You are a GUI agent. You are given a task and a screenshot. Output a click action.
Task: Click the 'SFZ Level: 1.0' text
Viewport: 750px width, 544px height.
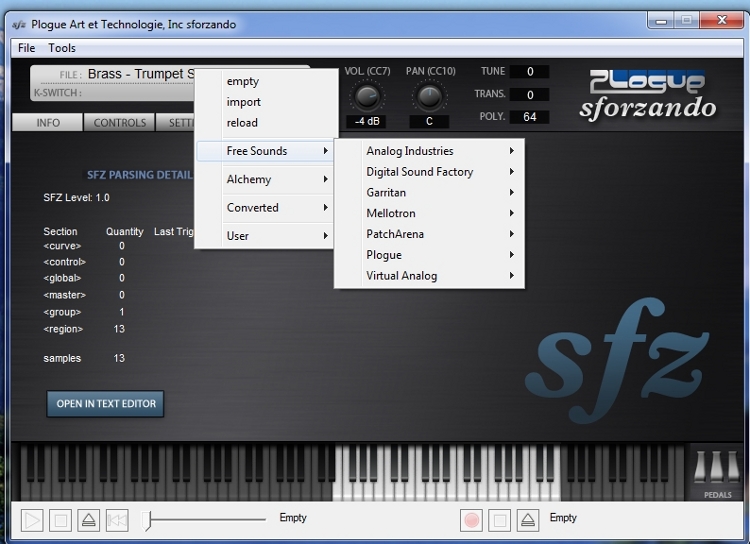click(x=77, y=198)
